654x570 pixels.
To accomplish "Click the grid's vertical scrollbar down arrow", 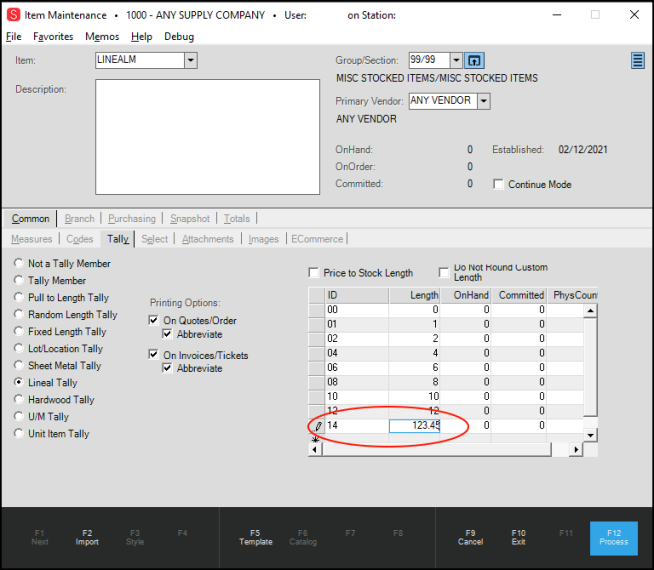I will click(590, 435).
